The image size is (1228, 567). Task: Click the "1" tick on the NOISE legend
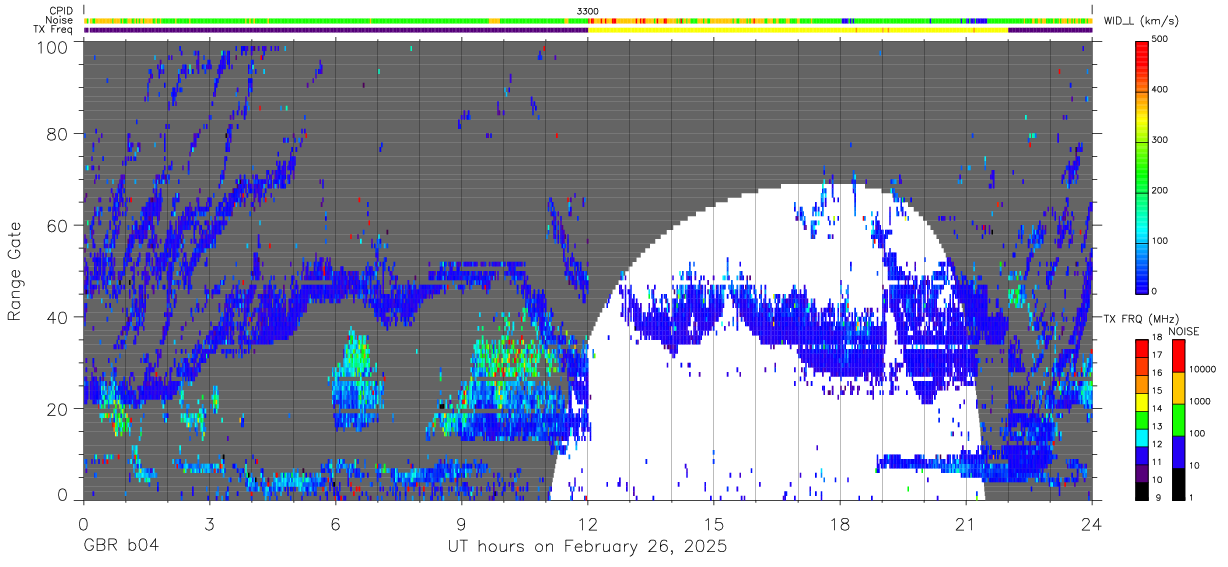click(x=1190, y=497)
